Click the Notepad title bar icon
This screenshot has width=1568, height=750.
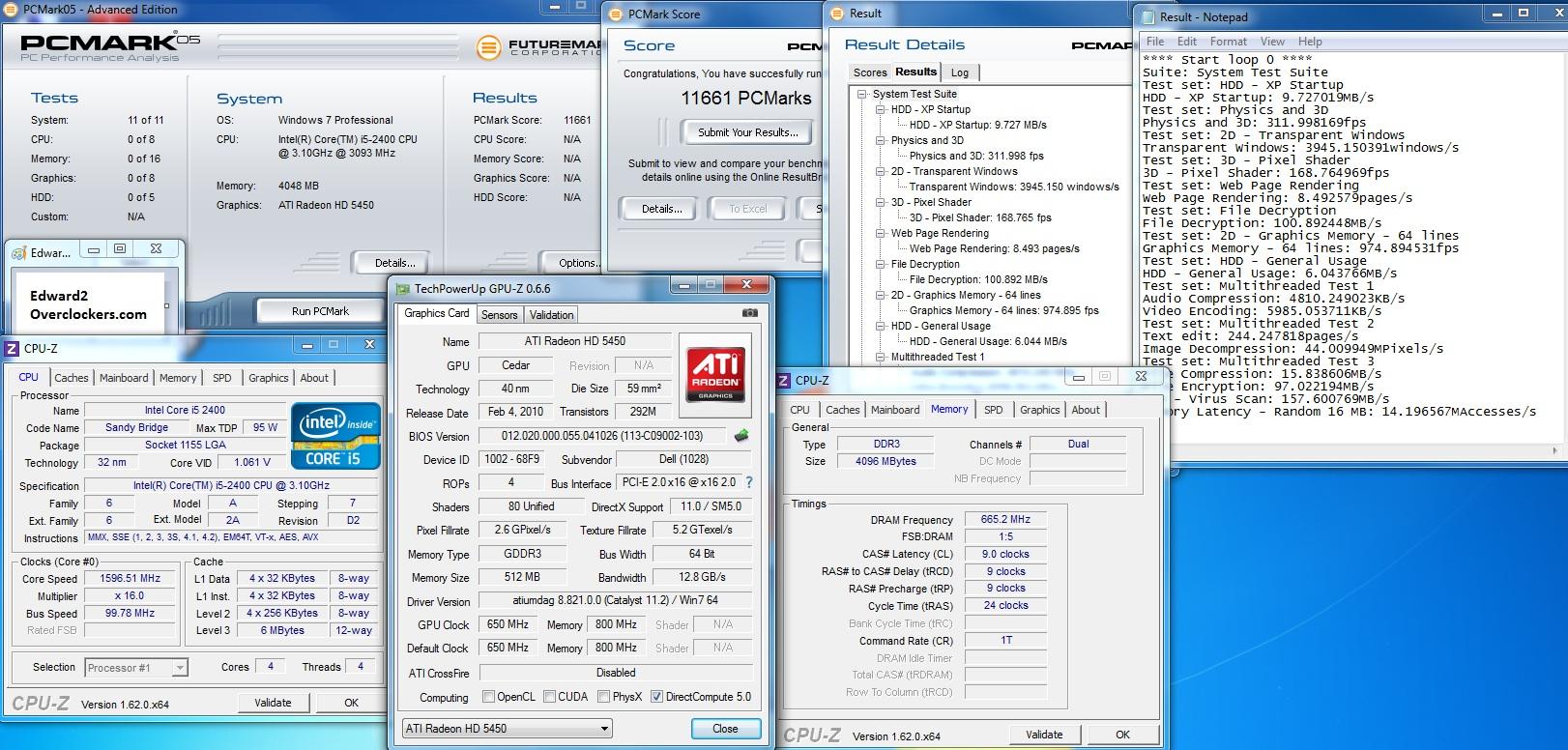(1147, 16)
